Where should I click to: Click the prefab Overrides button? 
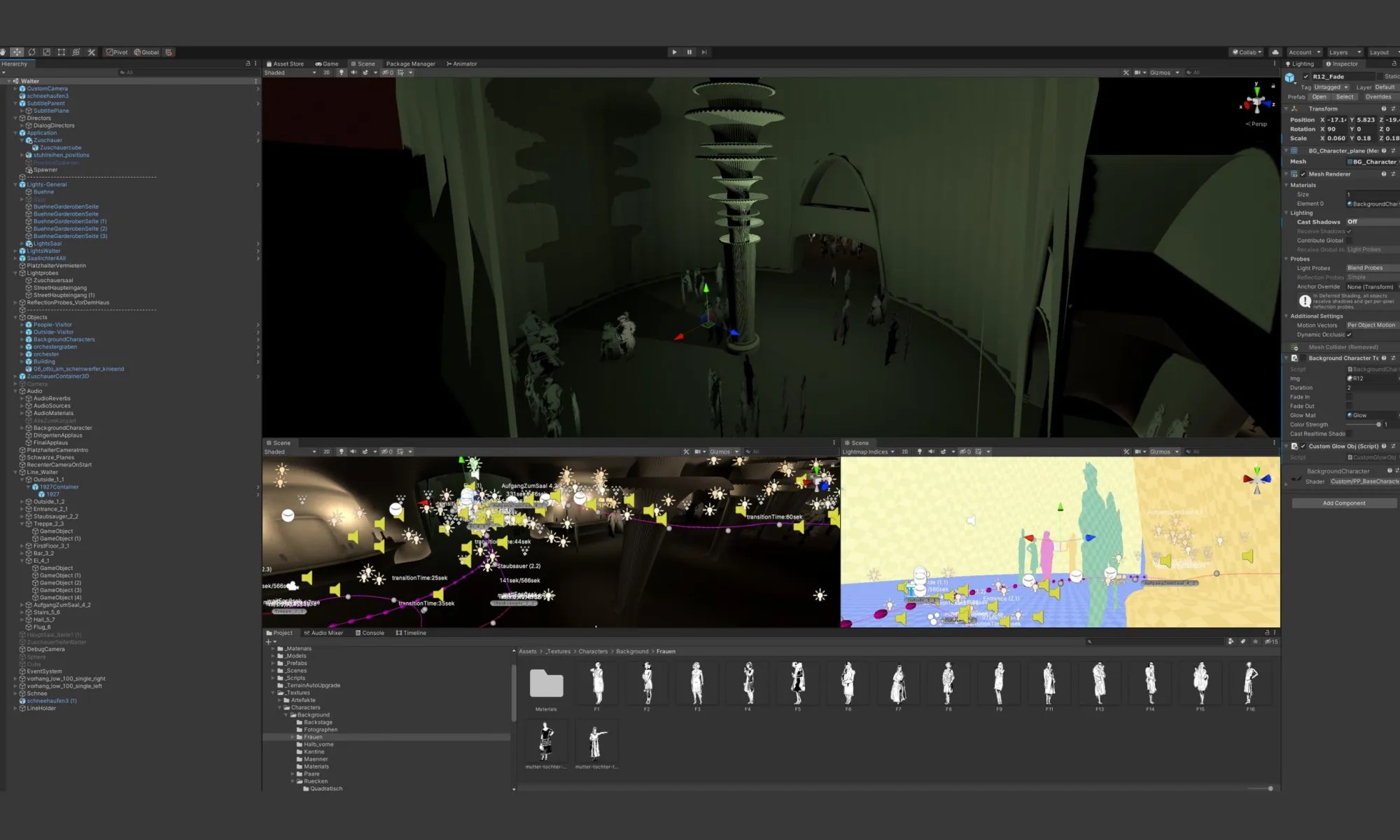(x=1378, y=97)
